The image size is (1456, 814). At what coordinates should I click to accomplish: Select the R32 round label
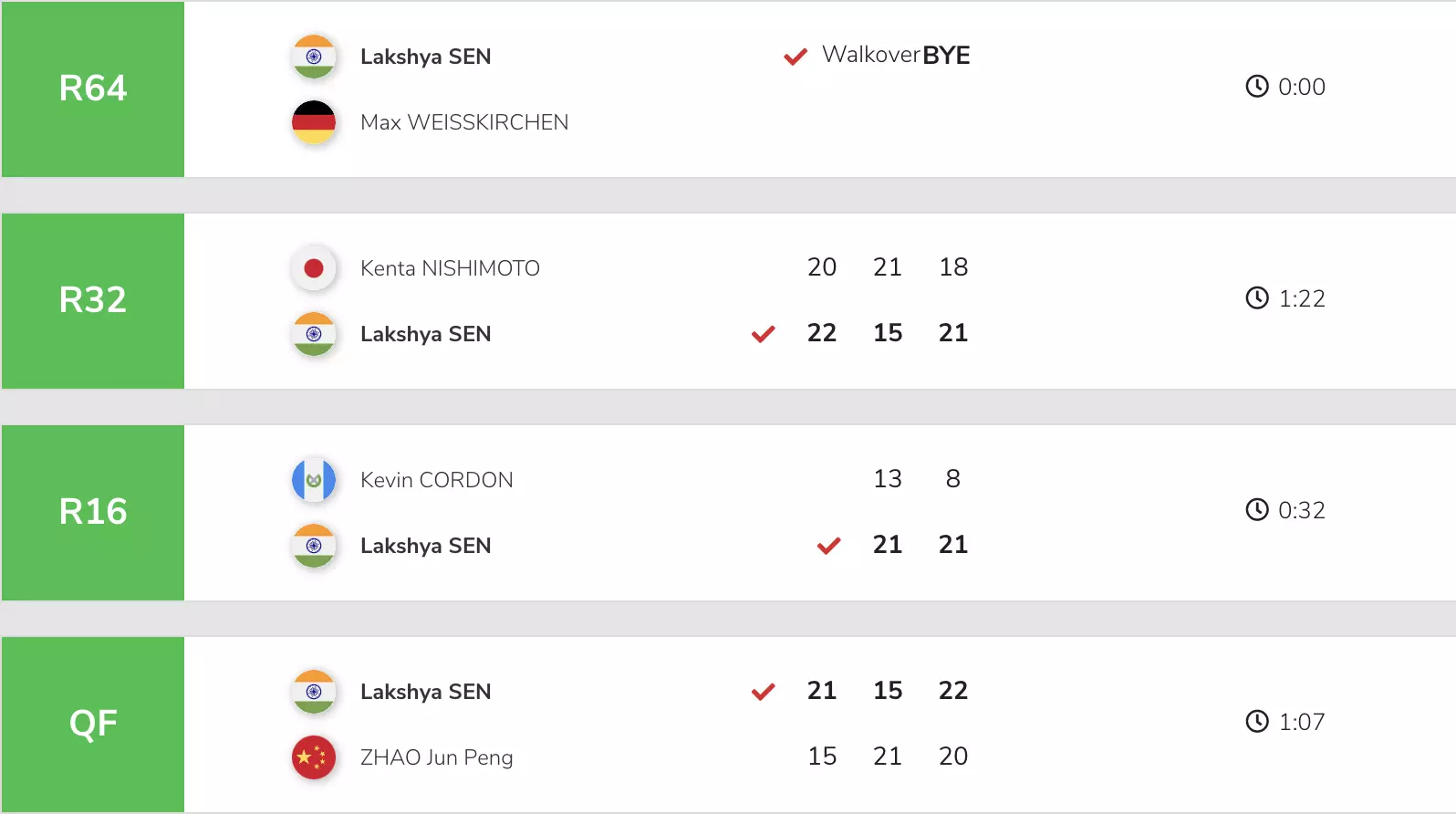point(93,300)
